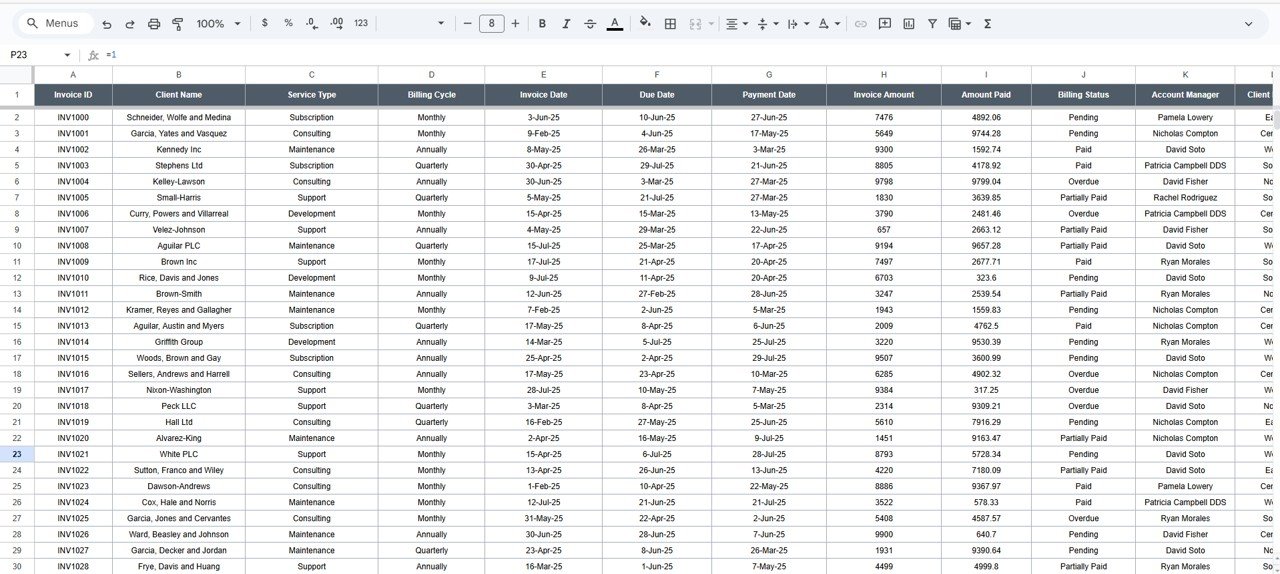
Task: Toggle italic formatting
Action: 566,23
